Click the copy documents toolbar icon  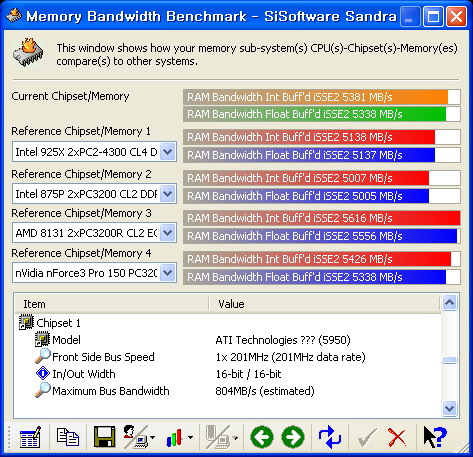click(x=68, y=437)
